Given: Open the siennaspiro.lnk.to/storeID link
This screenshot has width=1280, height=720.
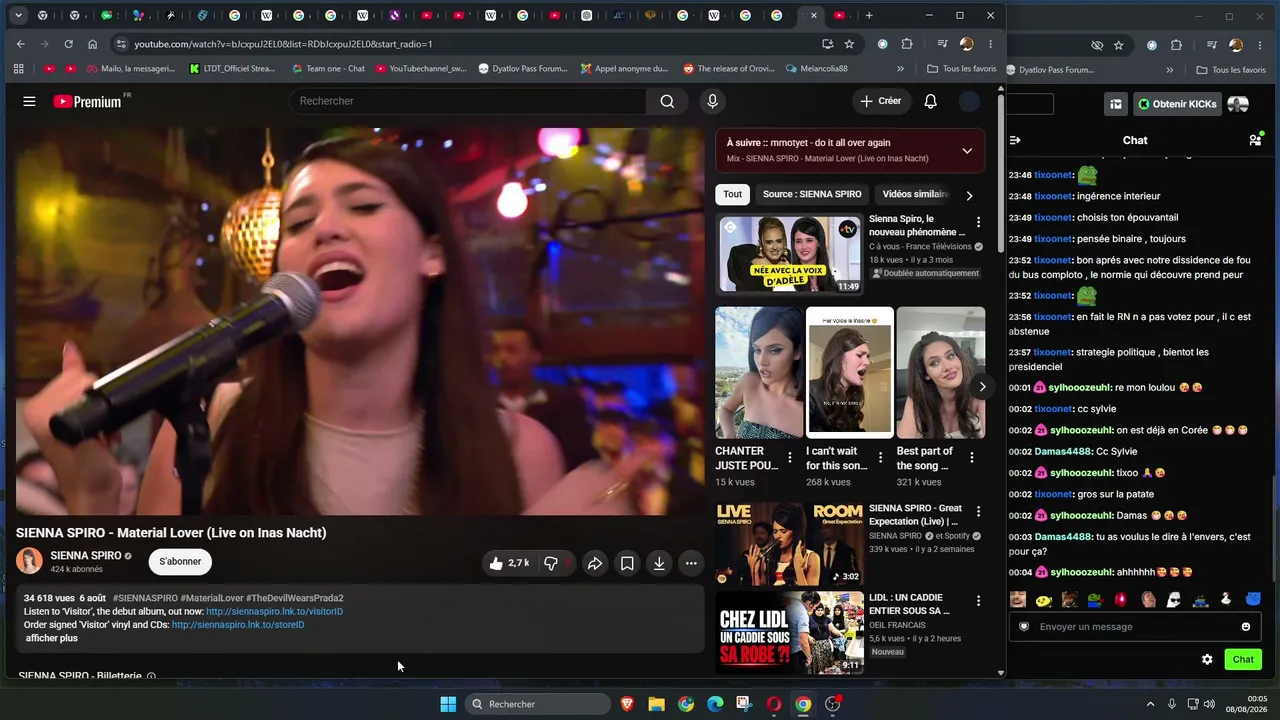Looking at the screenshot, I should pyautogui.click(x=238, y=625).
